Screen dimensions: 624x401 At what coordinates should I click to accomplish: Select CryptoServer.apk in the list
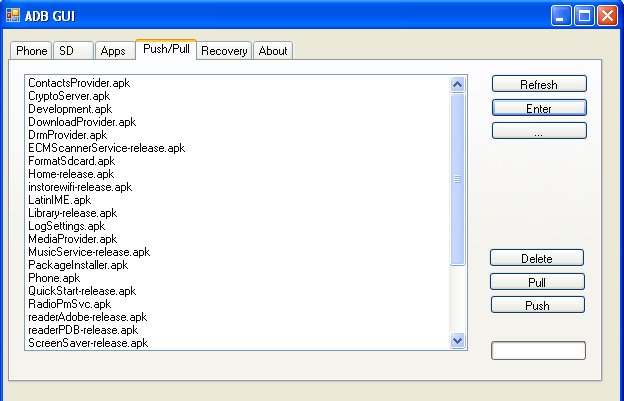238,96
